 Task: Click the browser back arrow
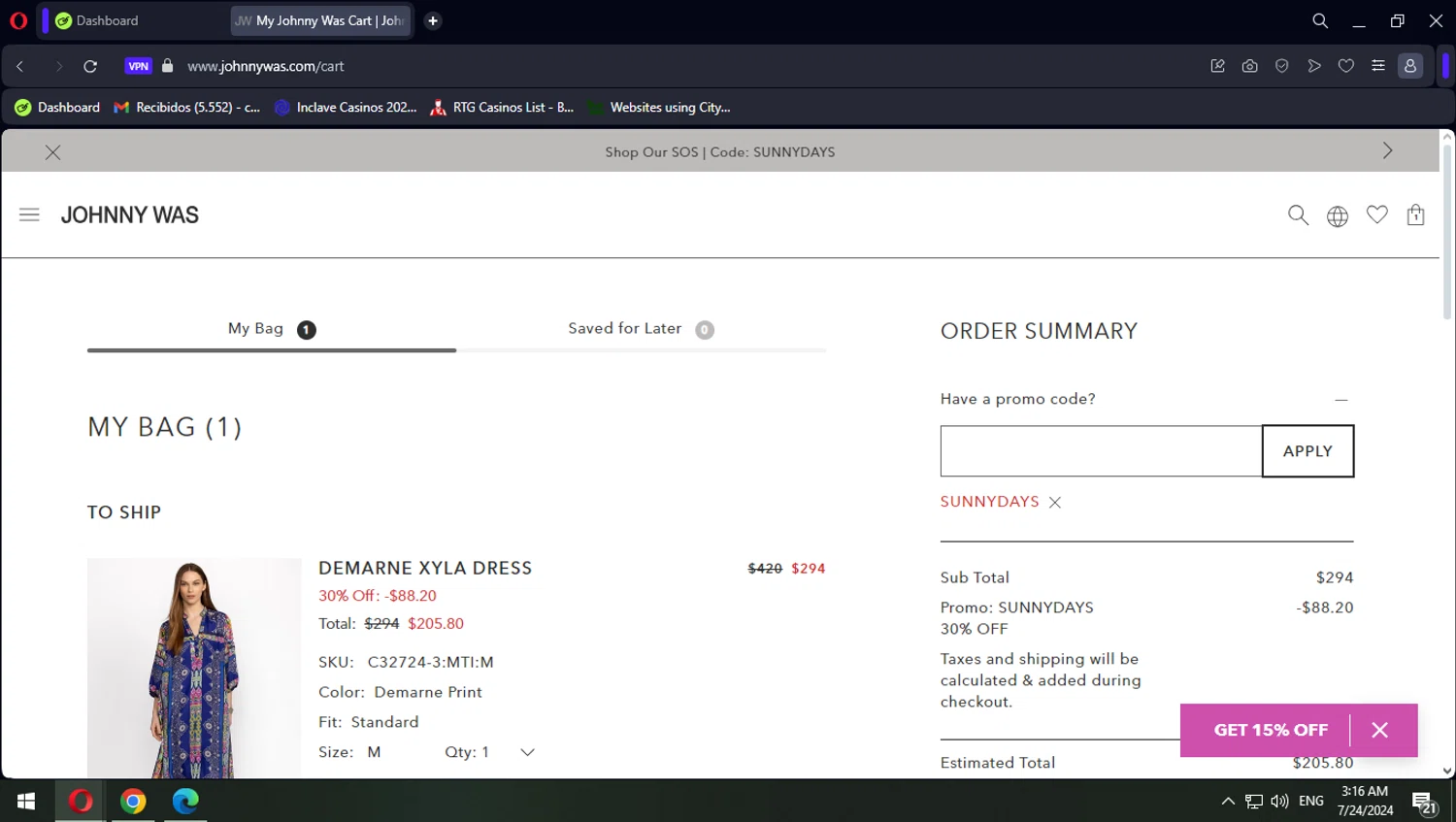click(x=19, y=66)
